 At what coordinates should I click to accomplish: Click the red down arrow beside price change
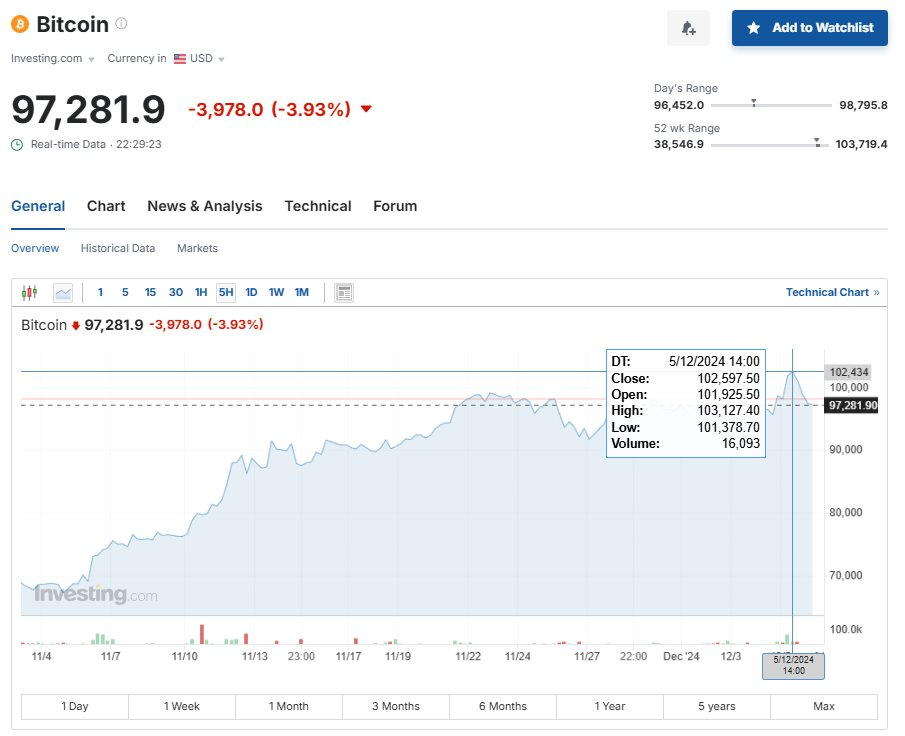click(x=366, y=109)
